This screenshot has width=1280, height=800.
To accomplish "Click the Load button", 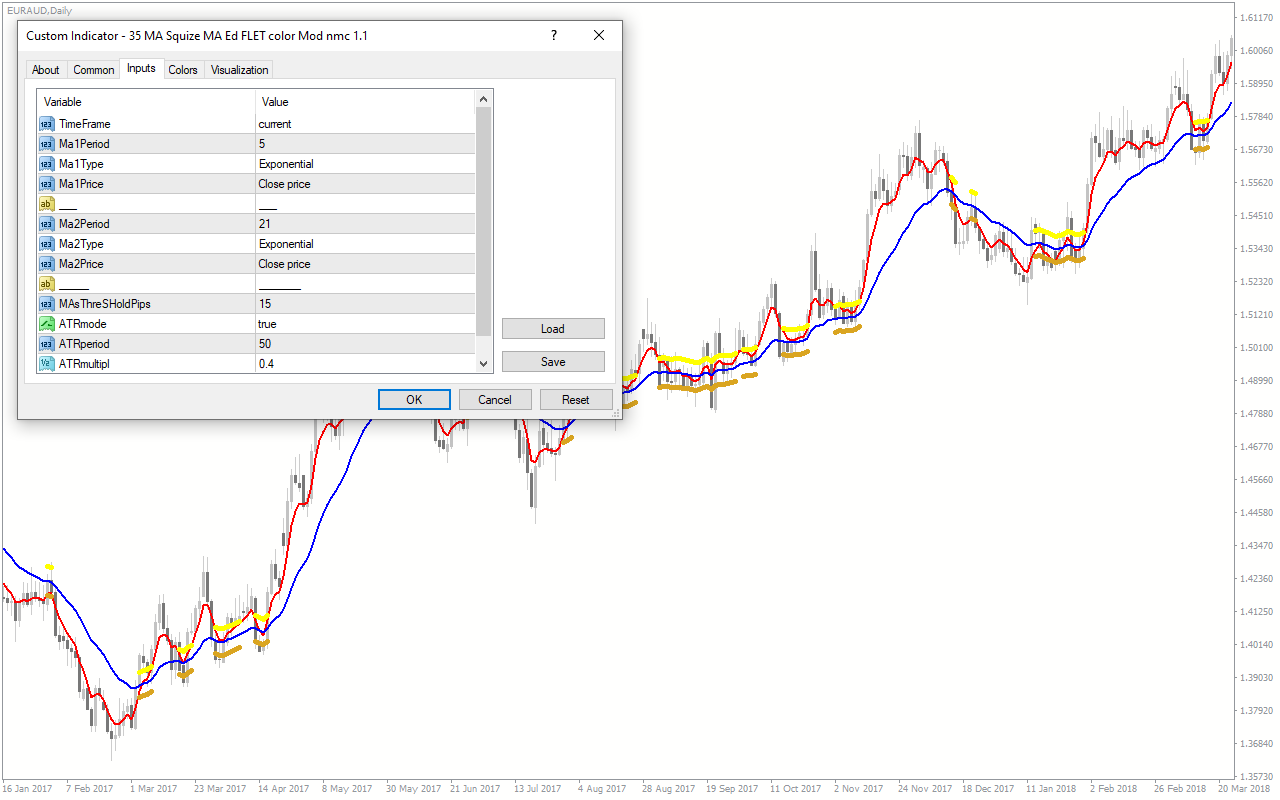I will click(x=553, y=328).
